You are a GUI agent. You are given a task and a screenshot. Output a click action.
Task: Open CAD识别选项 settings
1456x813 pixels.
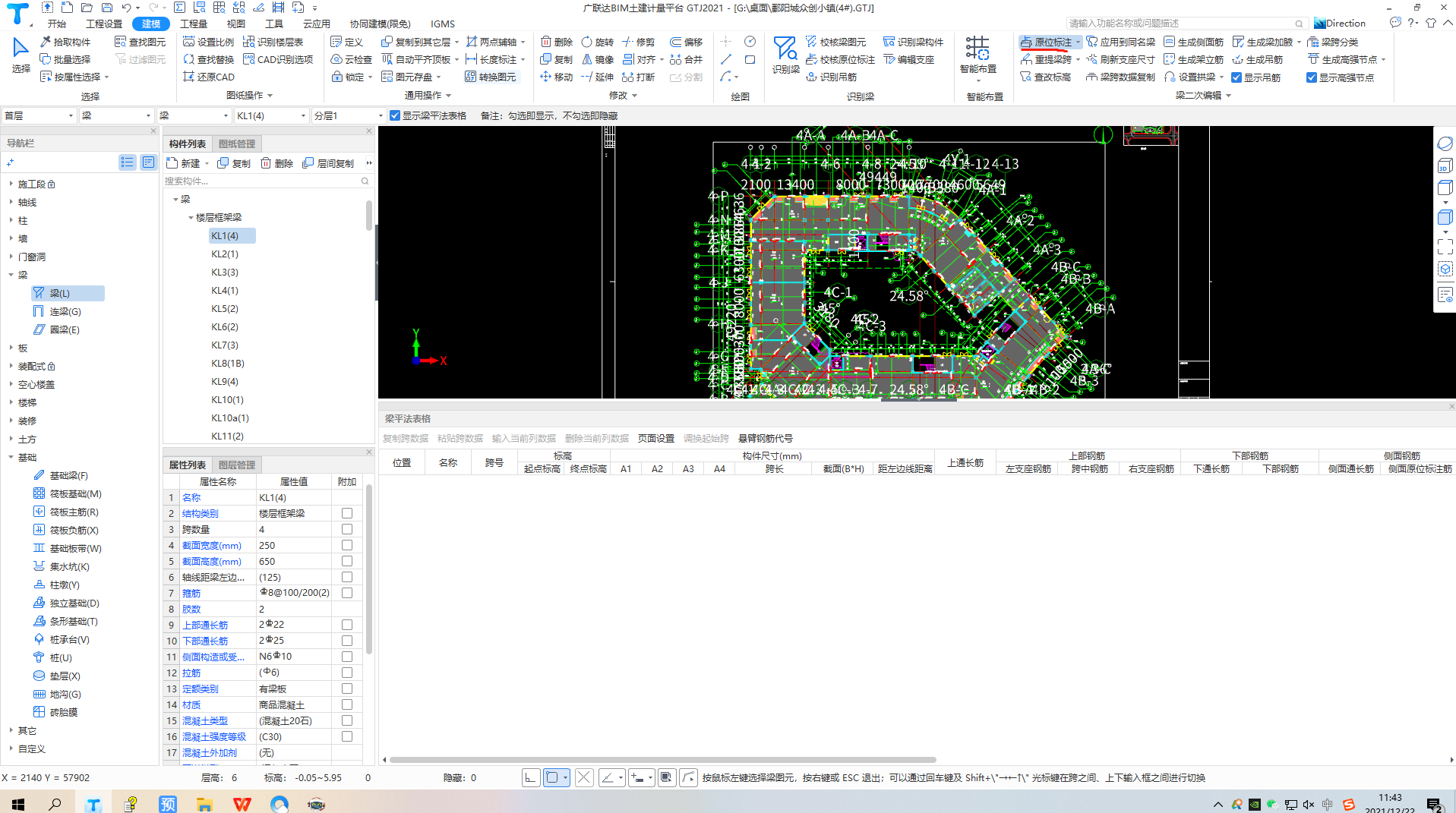pos(278,59)
